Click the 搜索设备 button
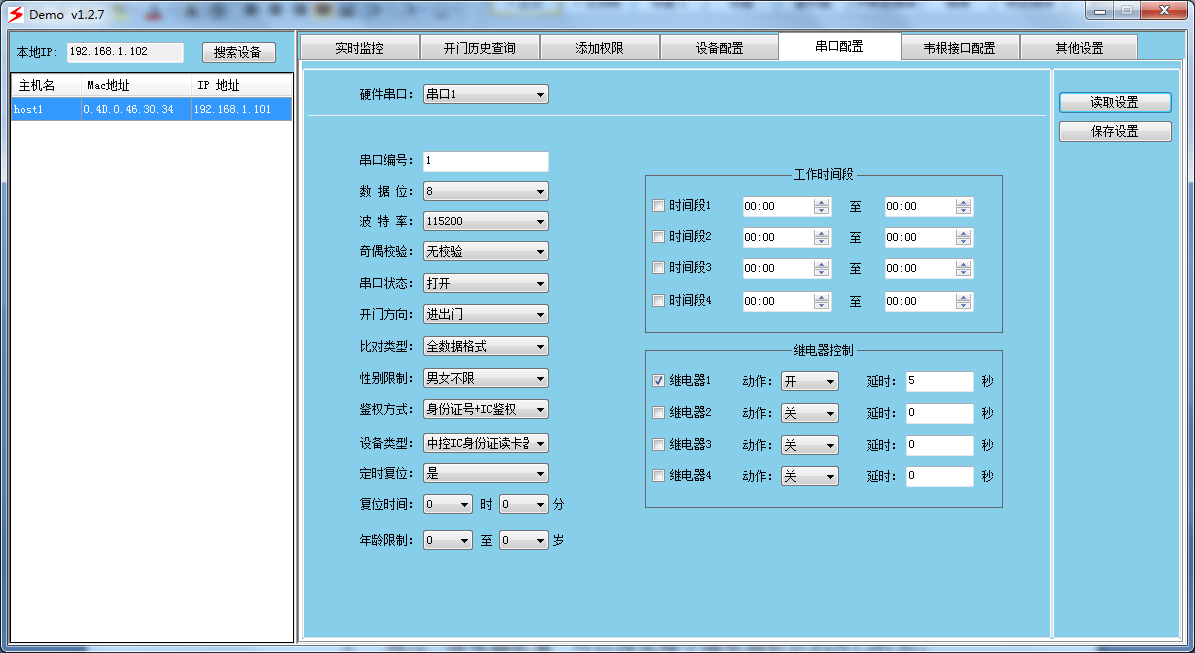Image resolution: width=1195 pixels, height=653 pixels. pos(238,53)
